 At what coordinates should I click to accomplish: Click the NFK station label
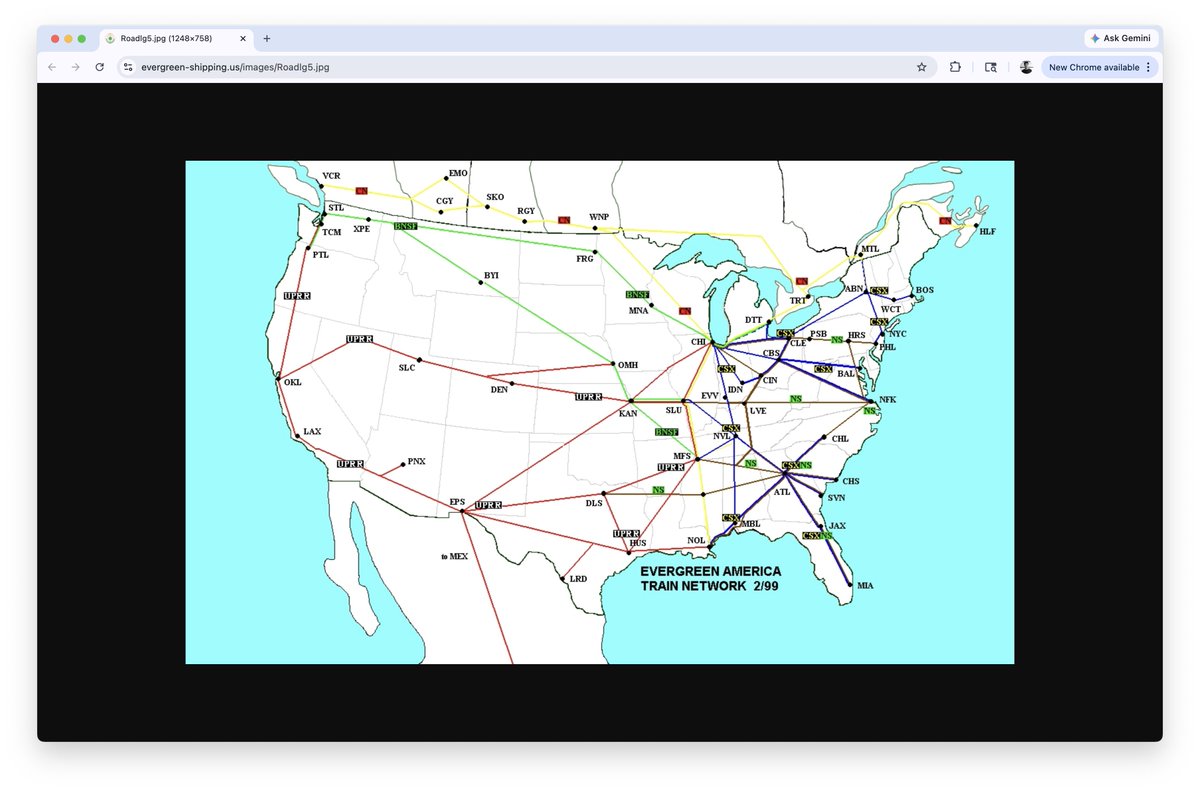click(887, 400)
